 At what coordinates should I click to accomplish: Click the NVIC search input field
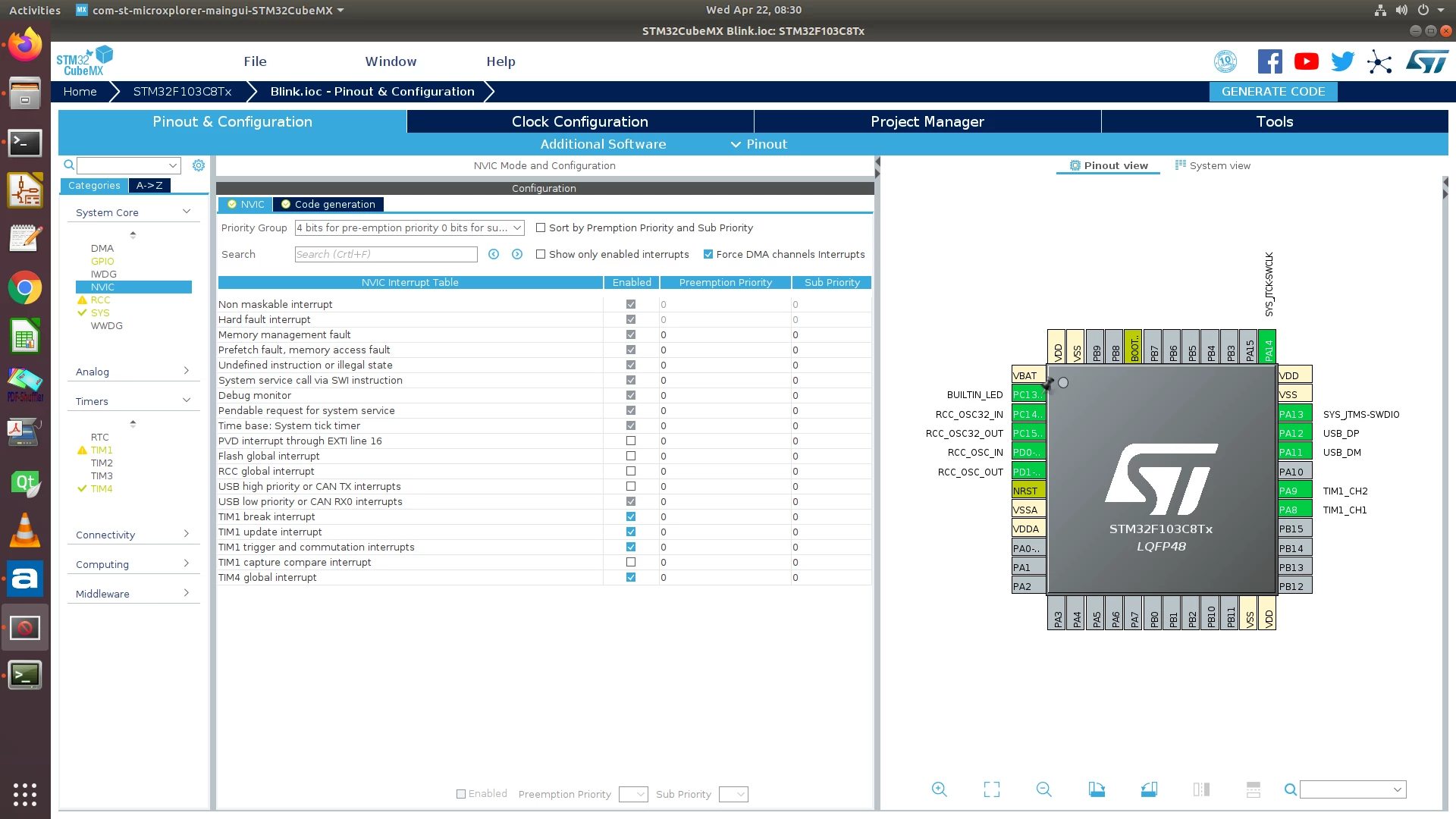click(386, 254)
